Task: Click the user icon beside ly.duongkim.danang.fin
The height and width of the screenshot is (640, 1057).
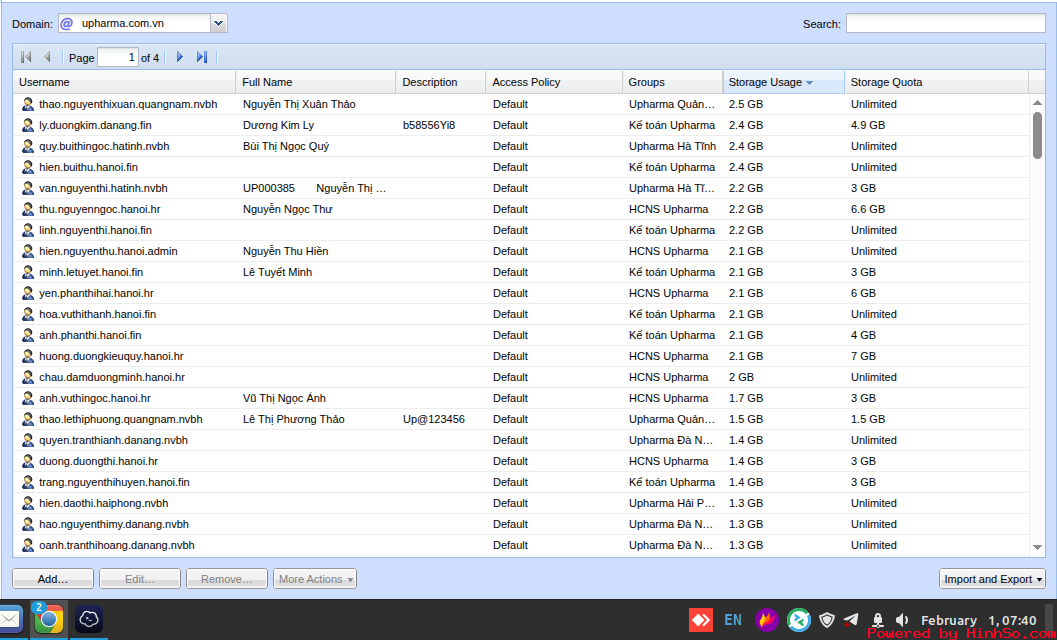Action: pos(28,125)
